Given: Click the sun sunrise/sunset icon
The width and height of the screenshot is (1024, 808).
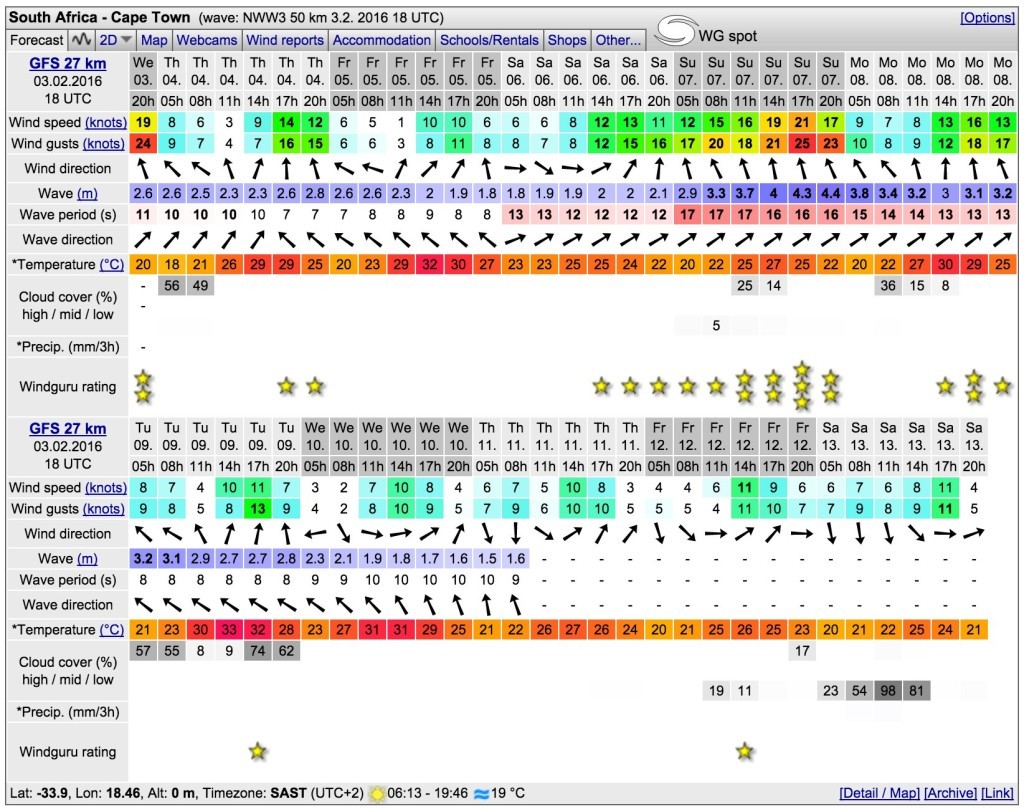Looking at the screenshot, I should 376,793.
